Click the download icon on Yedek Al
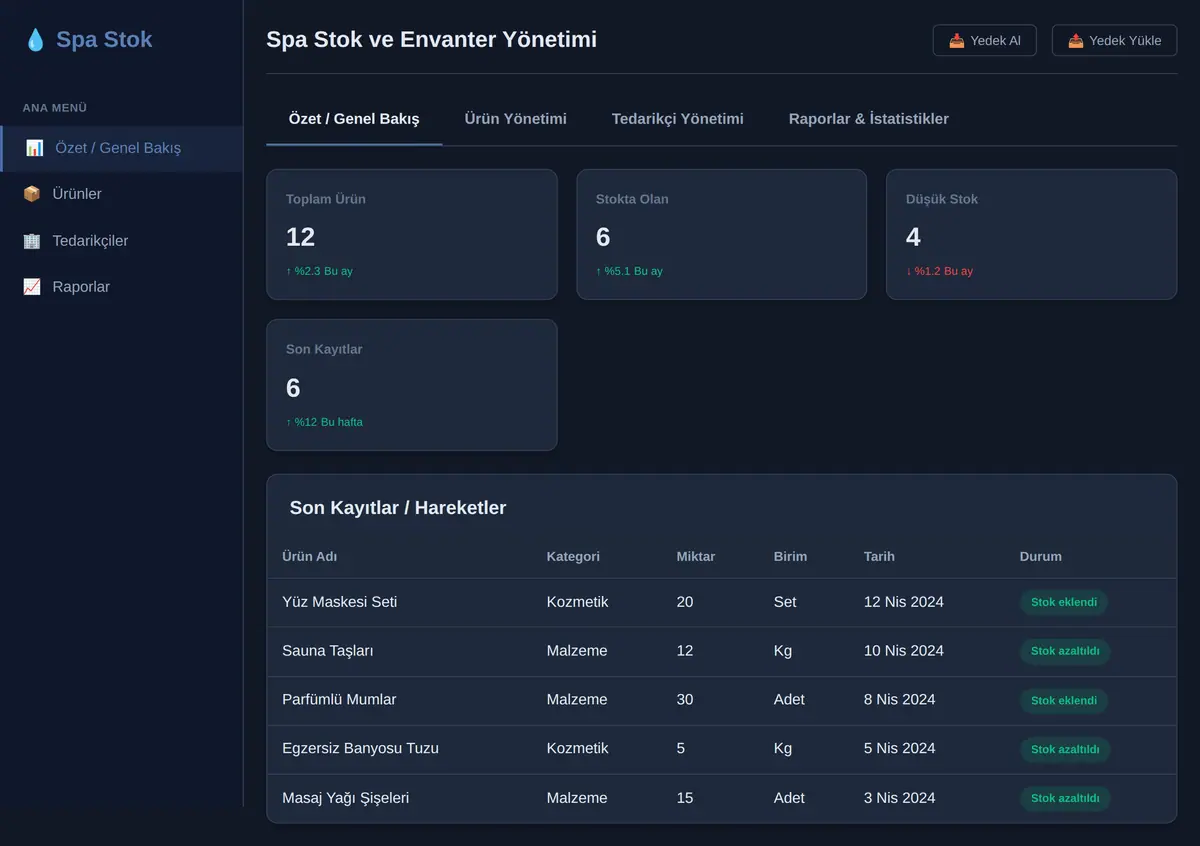The width and height of the screenshot is (1200, 846). (x=957, y=41)
